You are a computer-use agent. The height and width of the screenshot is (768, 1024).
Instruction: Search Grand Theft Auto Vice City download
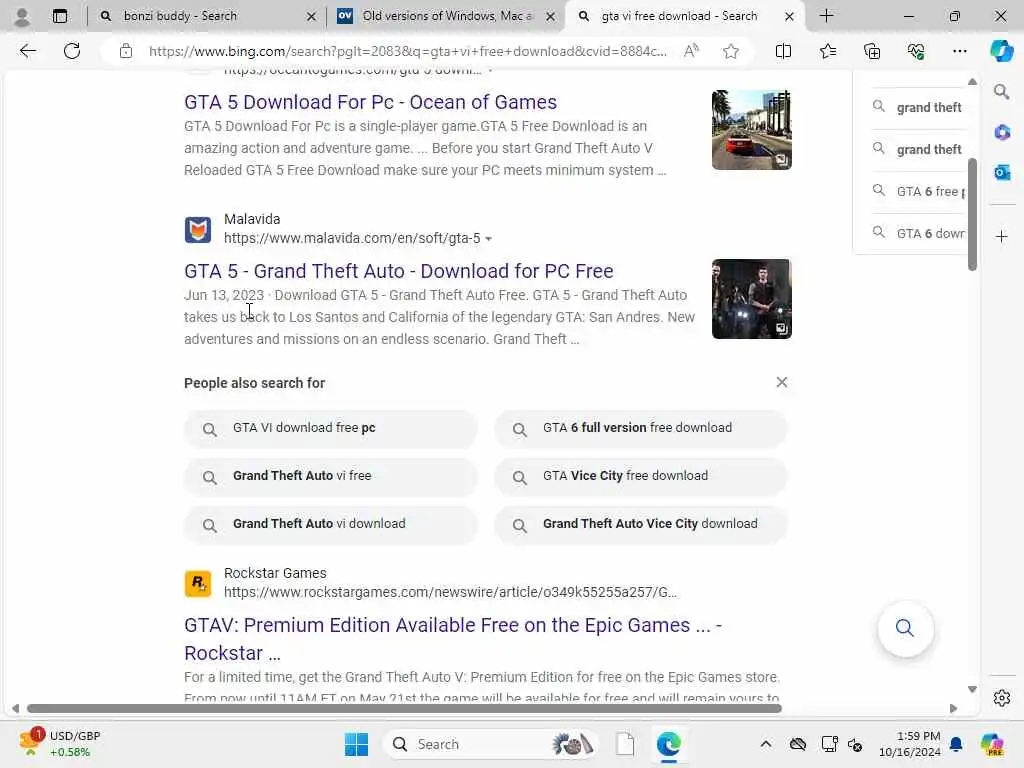[x=641, y=524]
